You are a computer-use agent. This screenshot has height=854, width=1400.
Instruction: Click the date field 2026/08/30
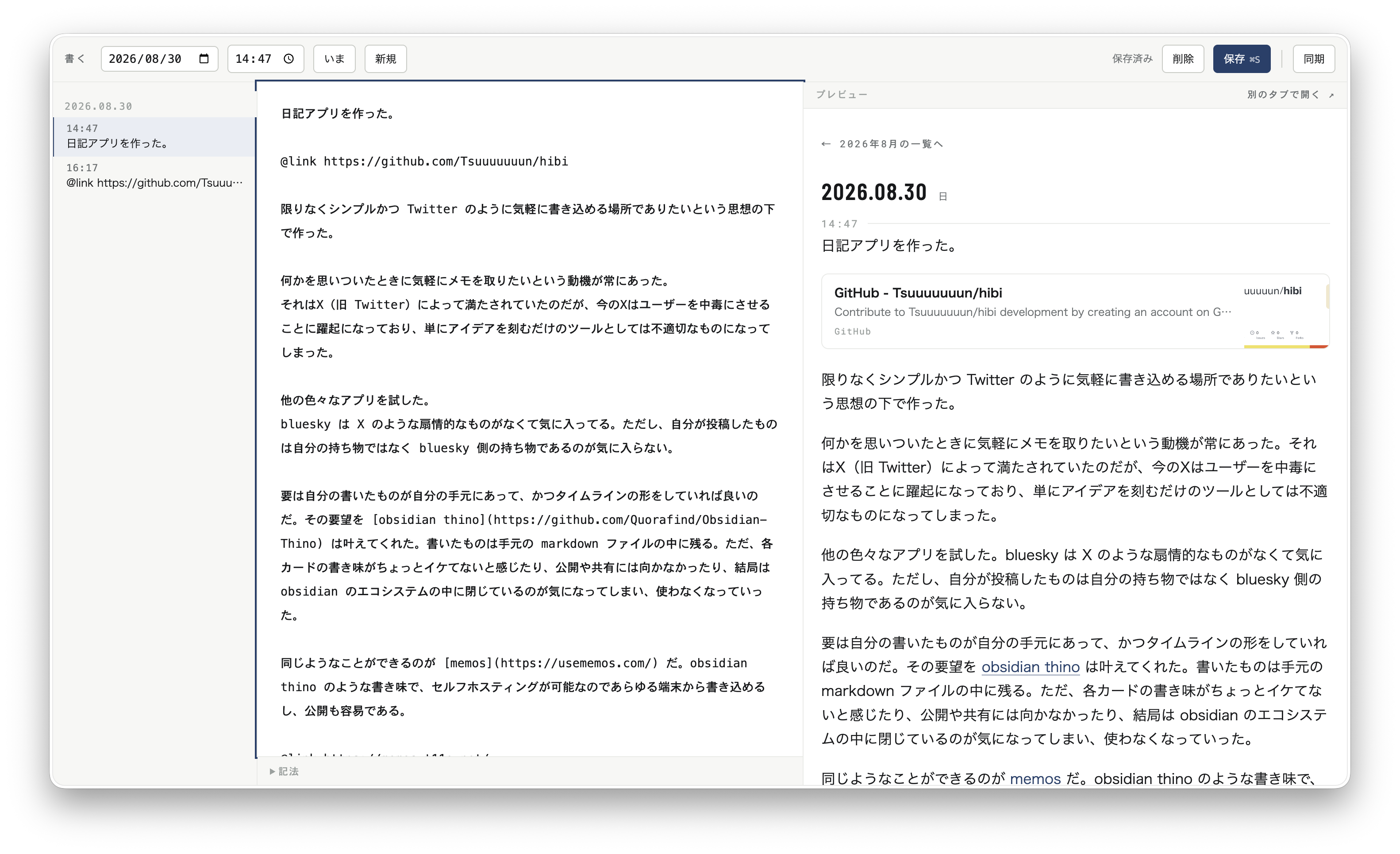pyautogui.click(x=159, y=58)
